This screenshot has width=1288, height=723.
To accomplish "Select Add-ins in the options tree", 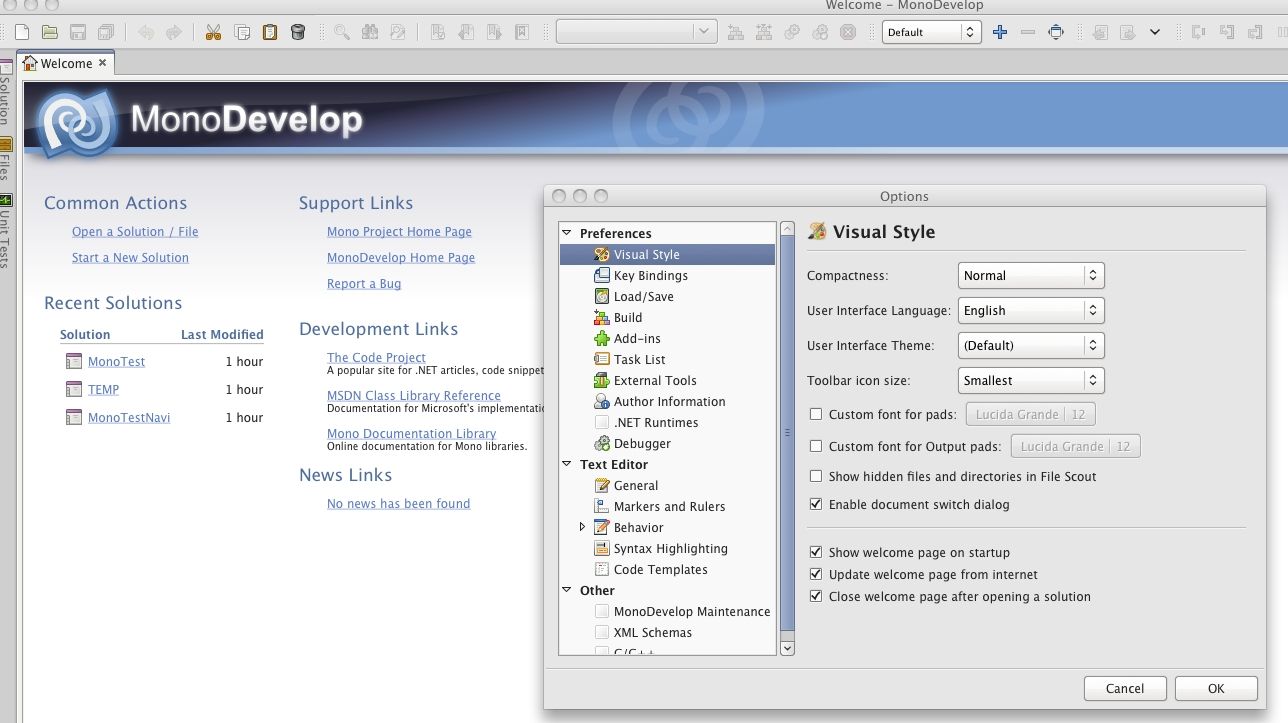I will click(637, 338).
